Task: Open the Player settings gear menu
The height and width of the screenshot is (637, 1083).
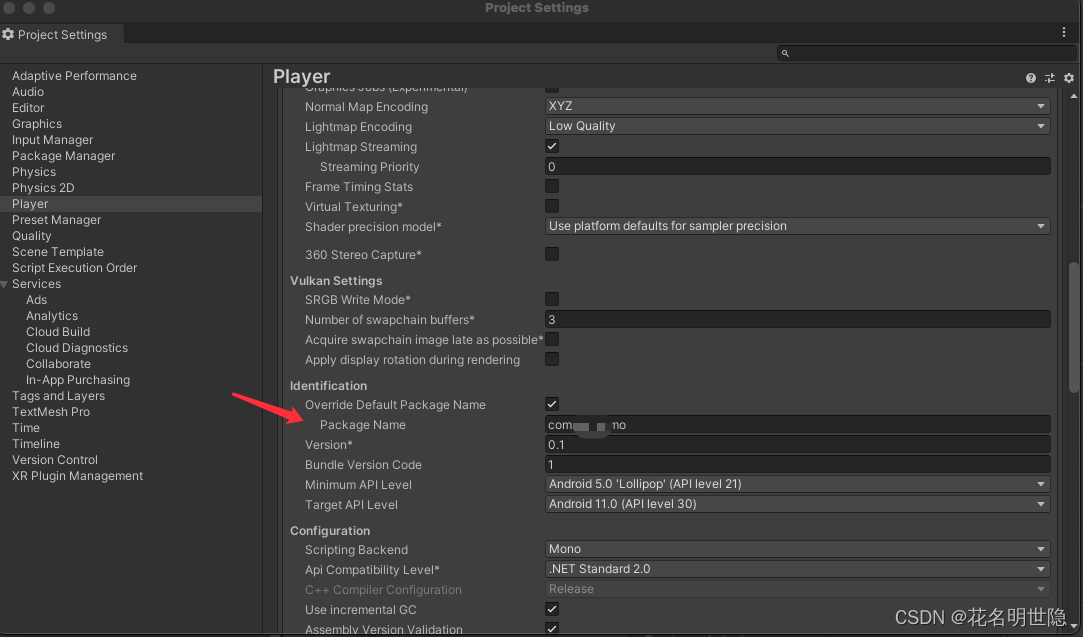Action: (1068, 77)
